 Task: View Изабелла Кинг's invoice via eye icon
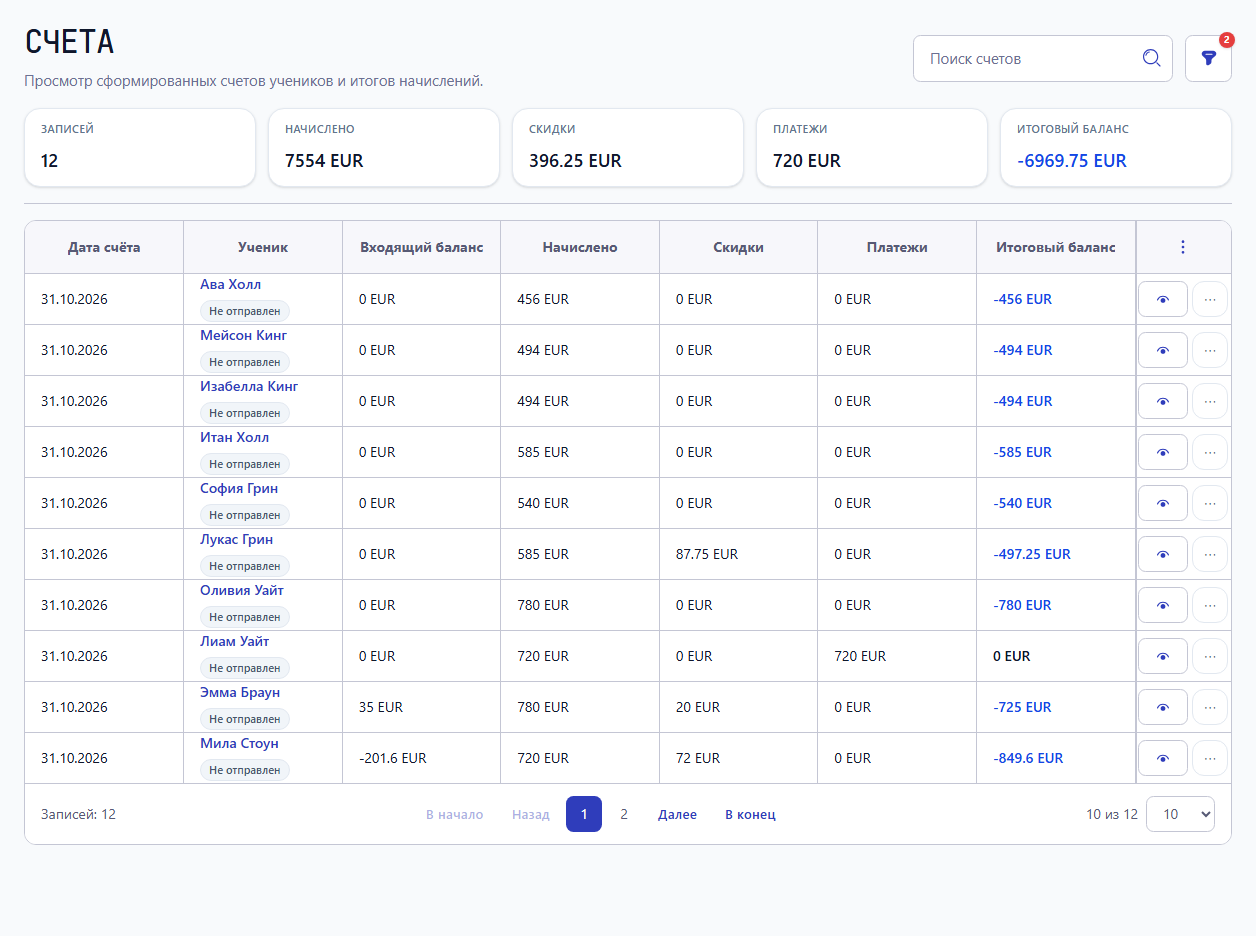click(x=1163, y=401)
